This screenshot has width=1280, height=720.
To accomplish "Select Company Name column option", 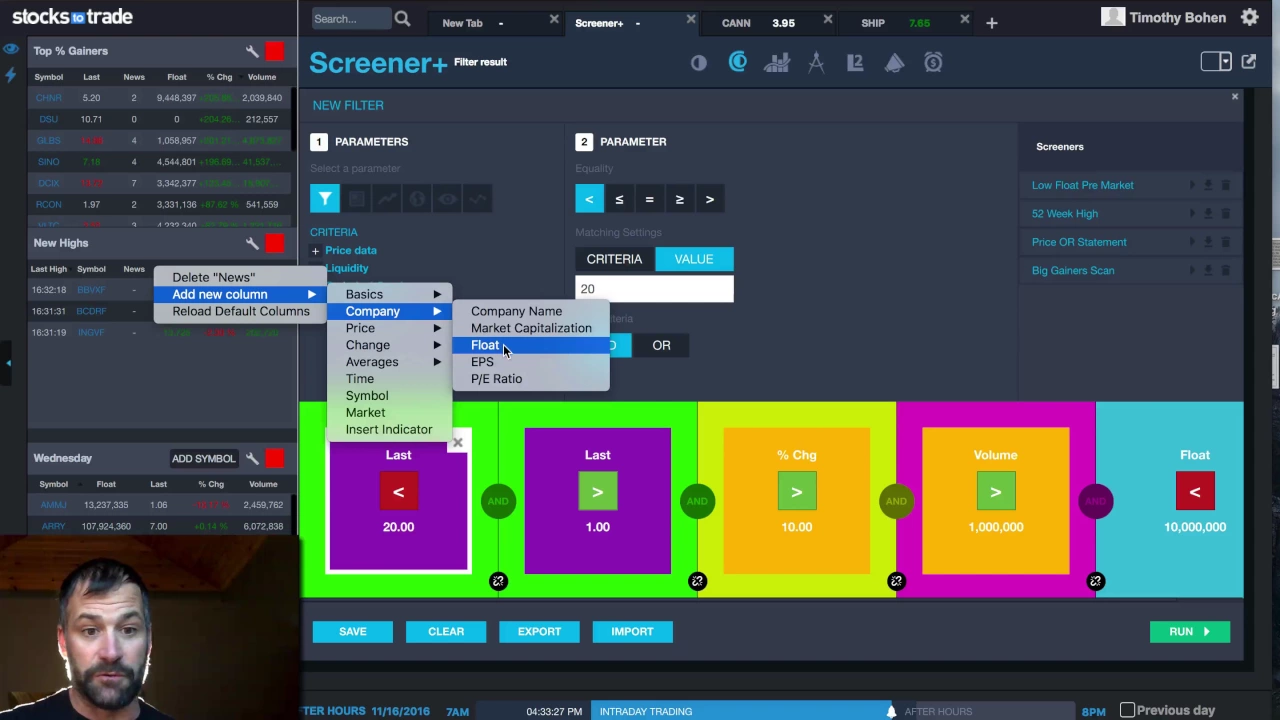I will pyautogui.click(x=531, y=311).
